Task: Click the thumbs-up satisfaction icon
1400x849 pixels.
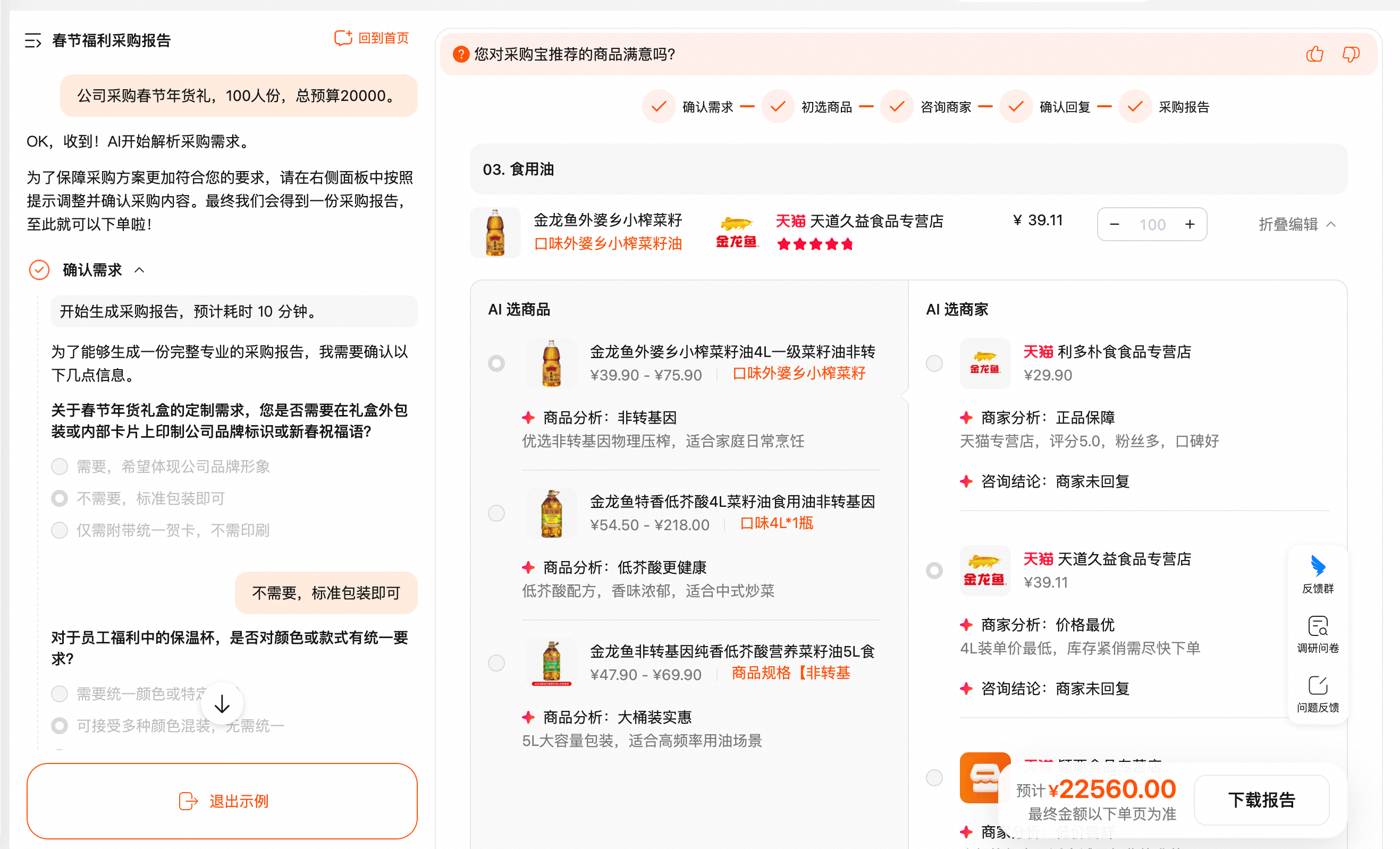Action: click(x=1314, y=55)
